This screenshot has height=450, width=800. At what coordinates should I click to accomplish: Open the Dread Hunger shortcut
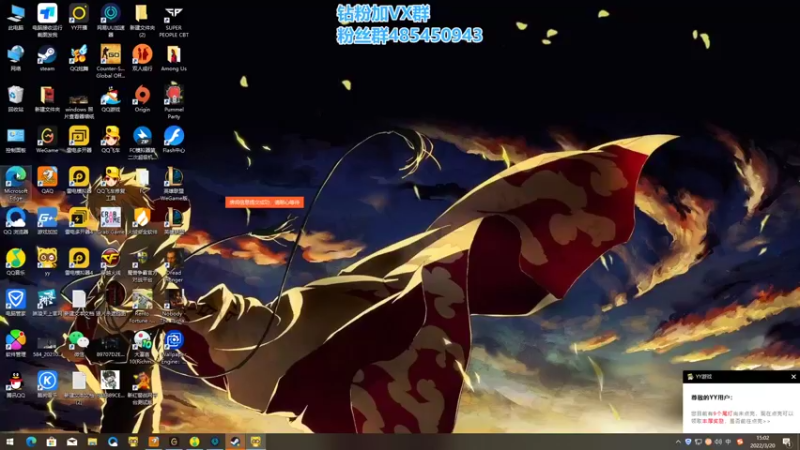(173, 265)
